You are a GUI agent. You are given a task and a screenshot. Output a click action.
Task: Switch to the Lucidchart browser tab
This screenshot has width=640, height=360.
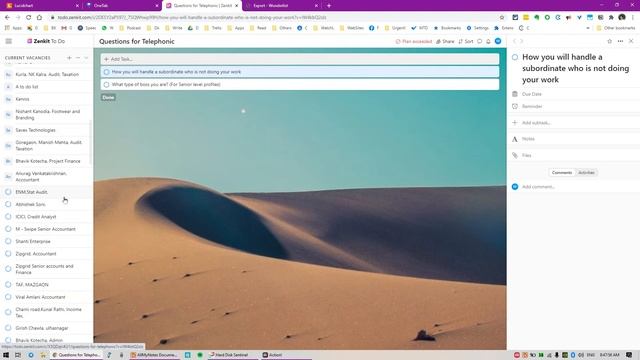click(x=41, y=6)
